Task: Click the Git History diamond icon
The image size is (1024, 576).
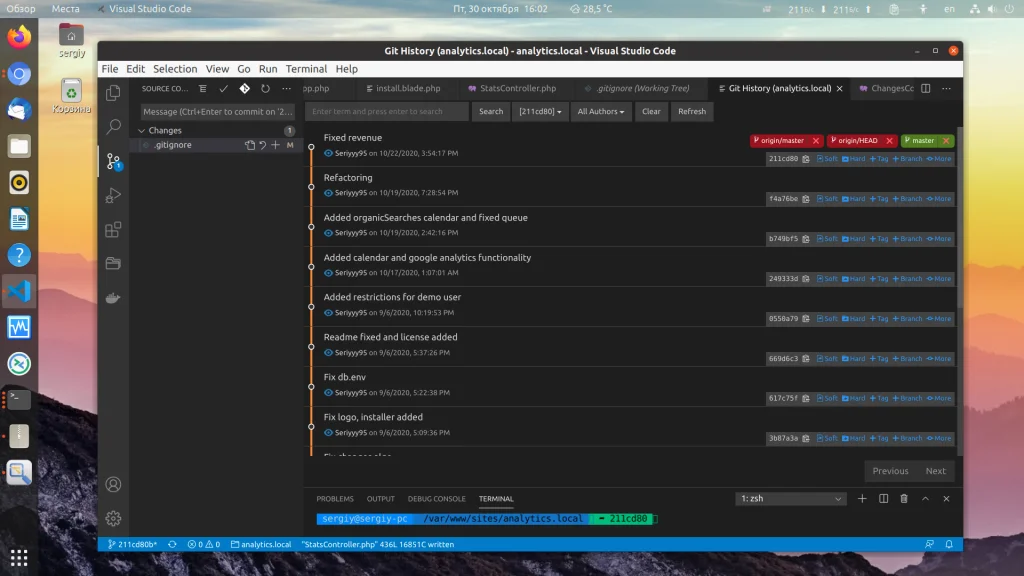Action: [244, 89]
